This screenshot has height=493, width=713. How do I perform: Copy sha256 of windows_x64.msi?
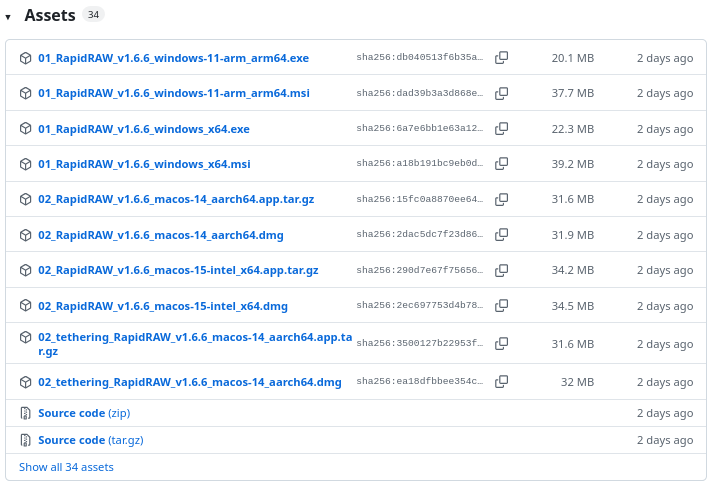pos(502,164)
